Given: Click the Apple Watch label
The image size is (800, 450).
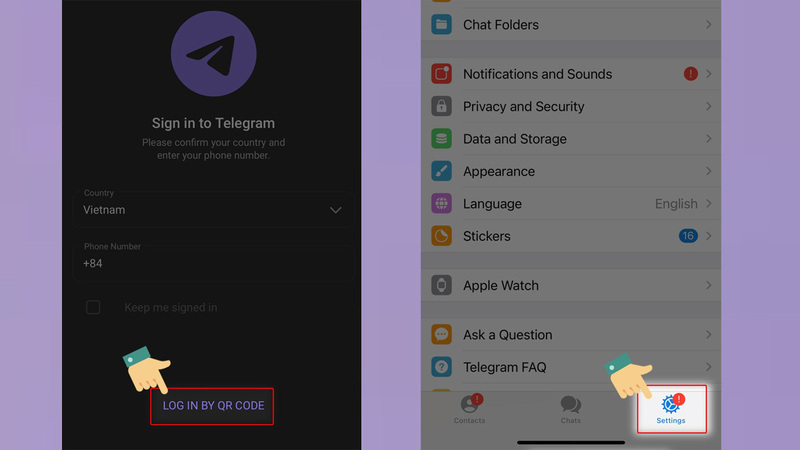Looking at the screenshot, I should click(x=501, y=285).
